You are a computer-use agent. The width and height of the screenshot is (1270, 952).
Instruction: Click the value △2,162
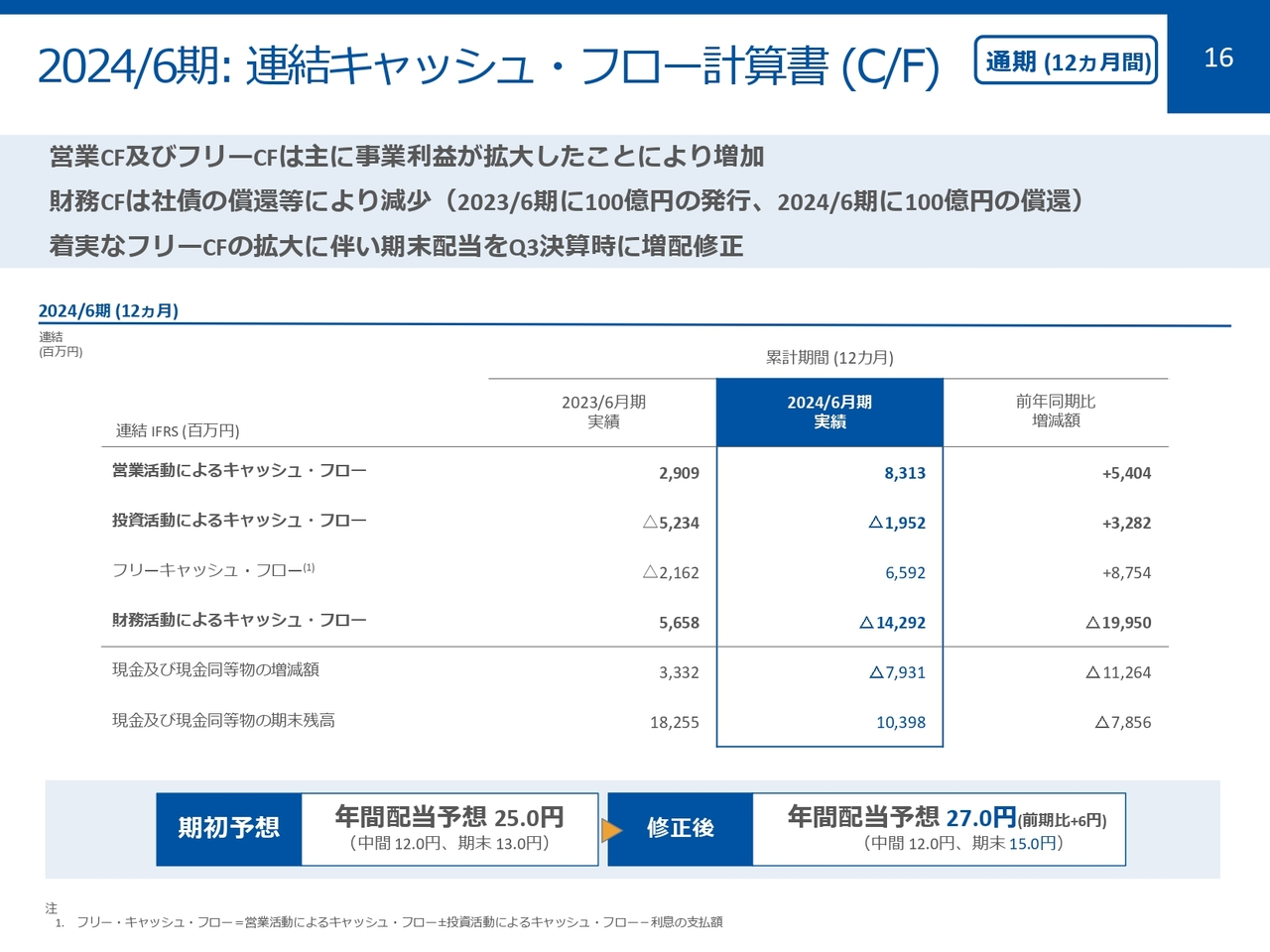tap(671, 573)
